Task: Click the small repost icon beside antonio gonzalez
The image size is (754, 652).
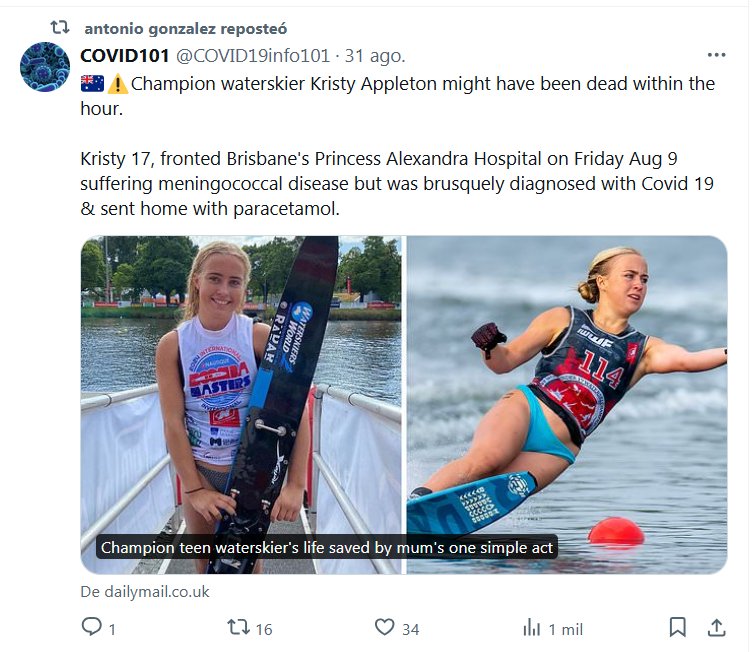Action: tap(60, 27)
